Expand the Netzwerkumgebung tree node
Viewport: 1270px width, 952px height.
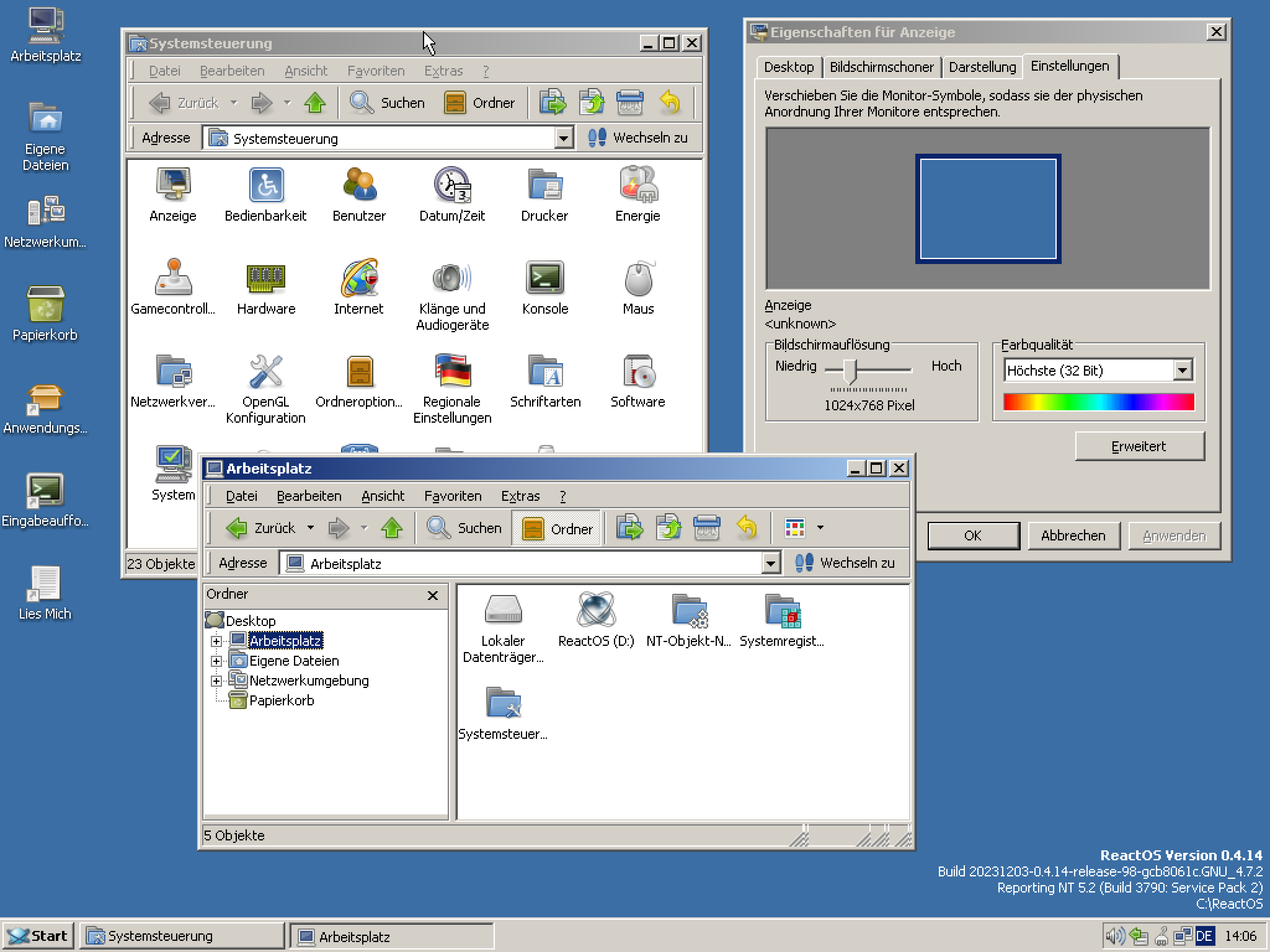217,681
